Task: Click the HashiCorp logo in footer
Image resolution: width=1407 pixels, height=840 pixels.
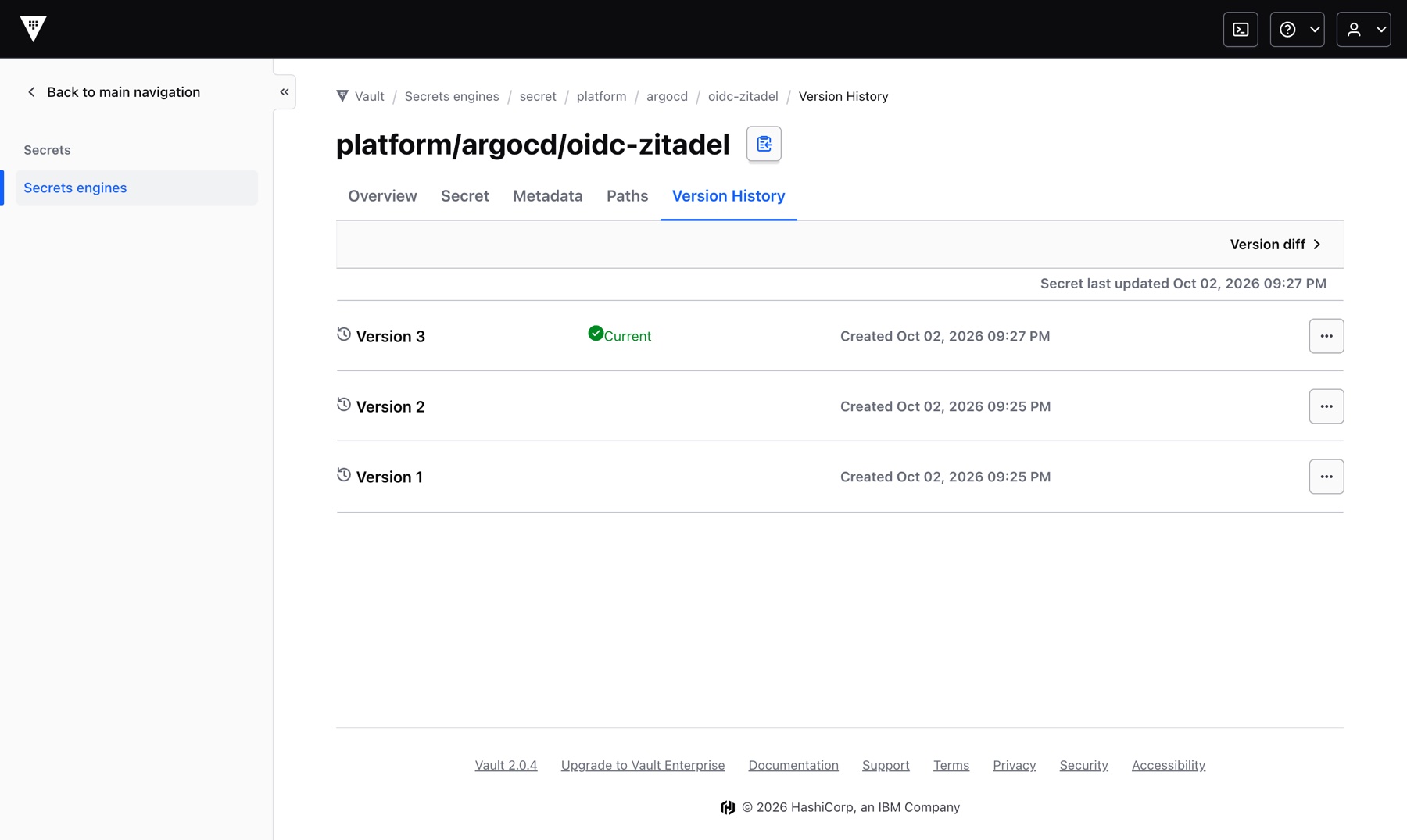Action: [x=728, y=807]
